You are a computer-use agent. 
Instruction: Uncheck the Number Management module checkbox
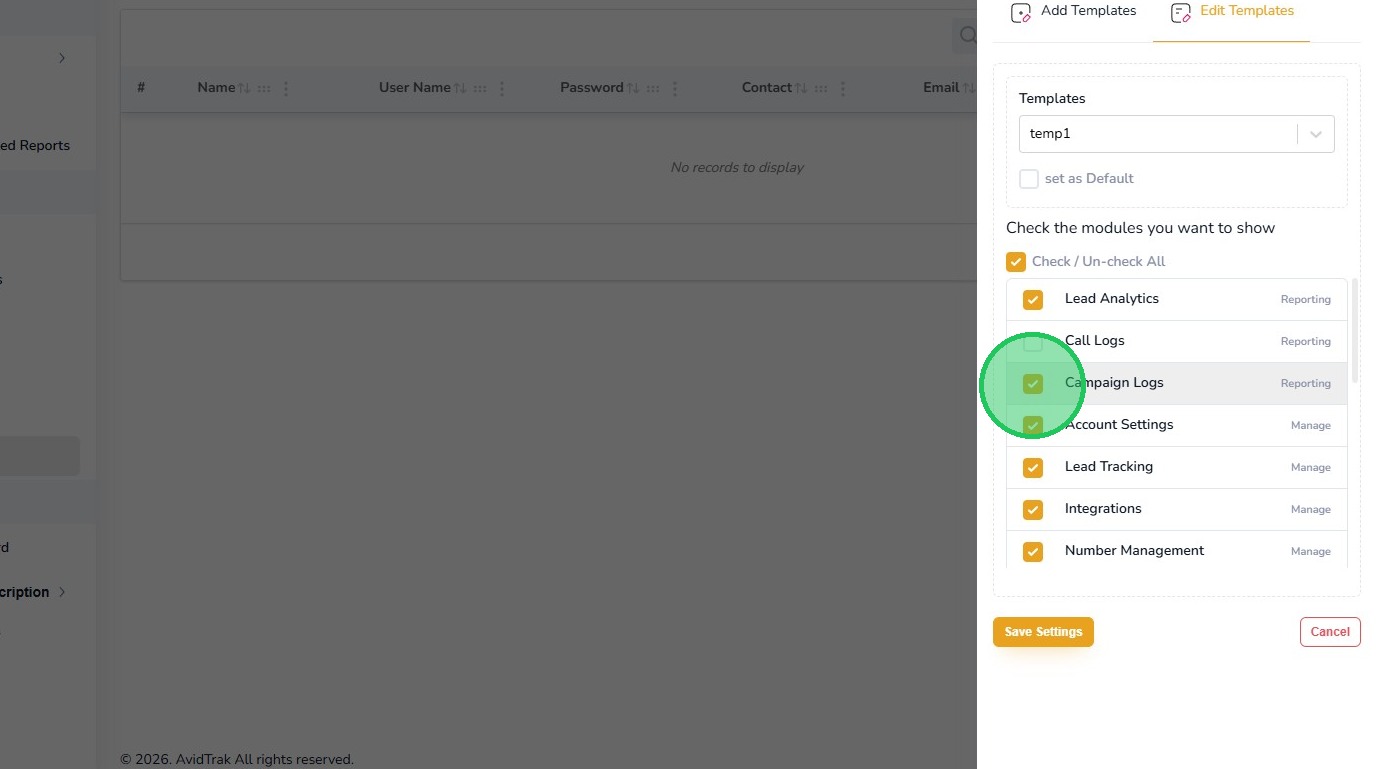(1033, 552)
